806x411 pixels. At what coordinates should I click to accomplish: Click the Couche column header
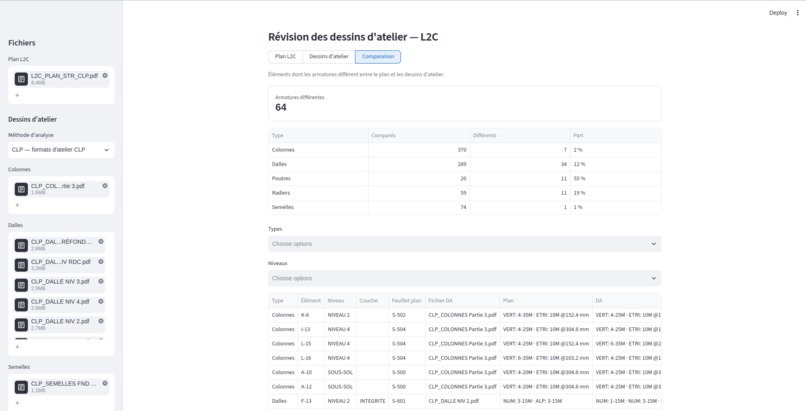click(x=372, y=301)
